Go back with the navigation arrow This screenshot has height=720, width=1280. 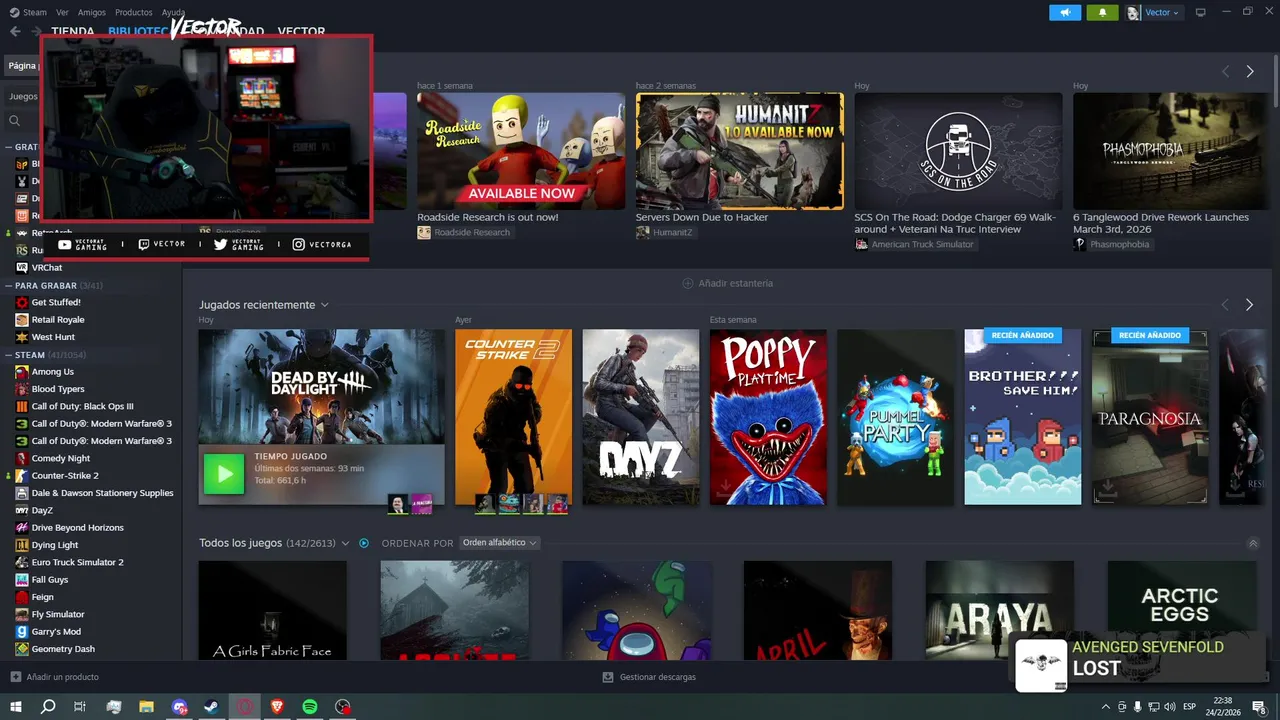pyautogui.click(x=15, y=31)
